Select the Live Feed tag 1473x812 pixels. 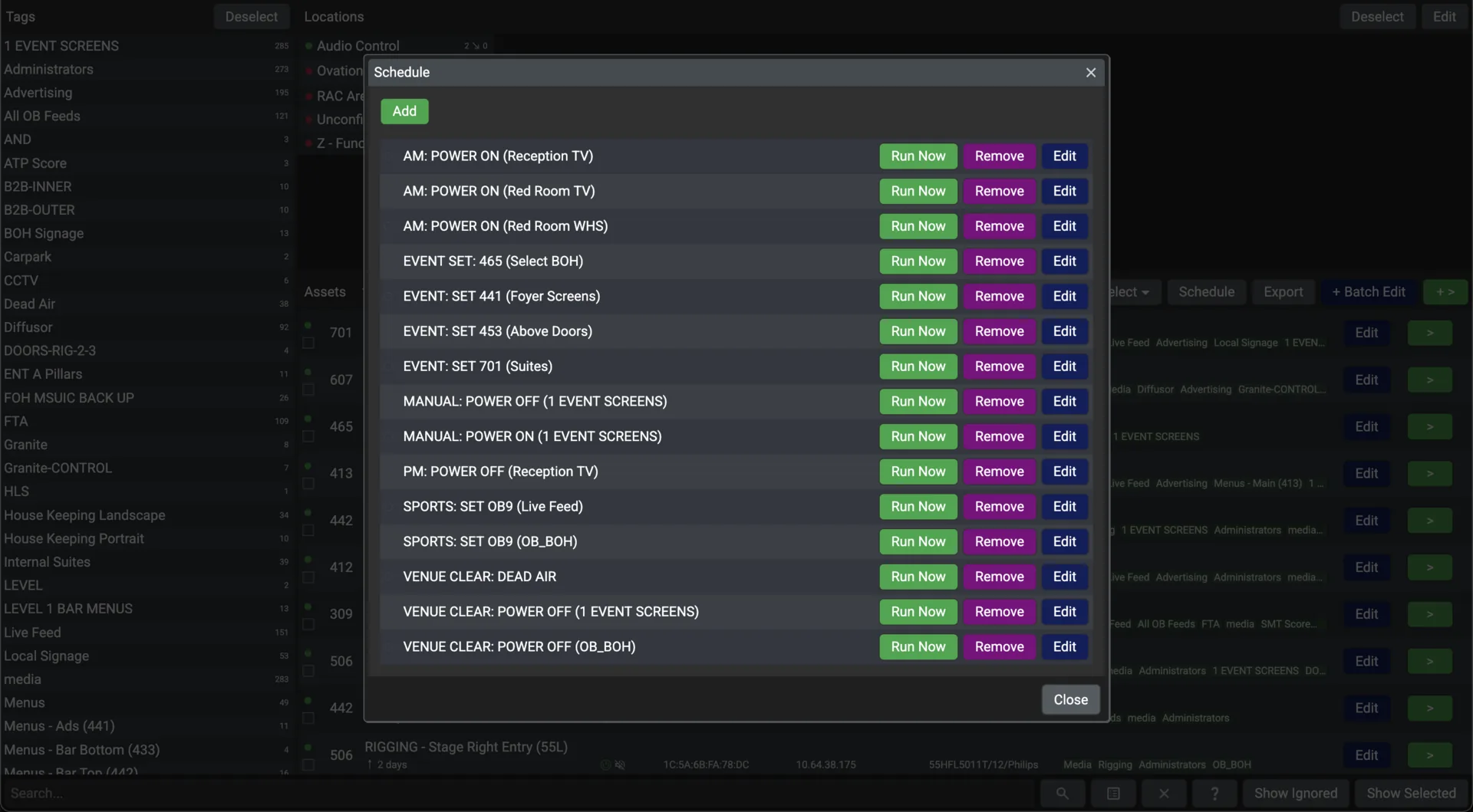click(x=147, y=633)
